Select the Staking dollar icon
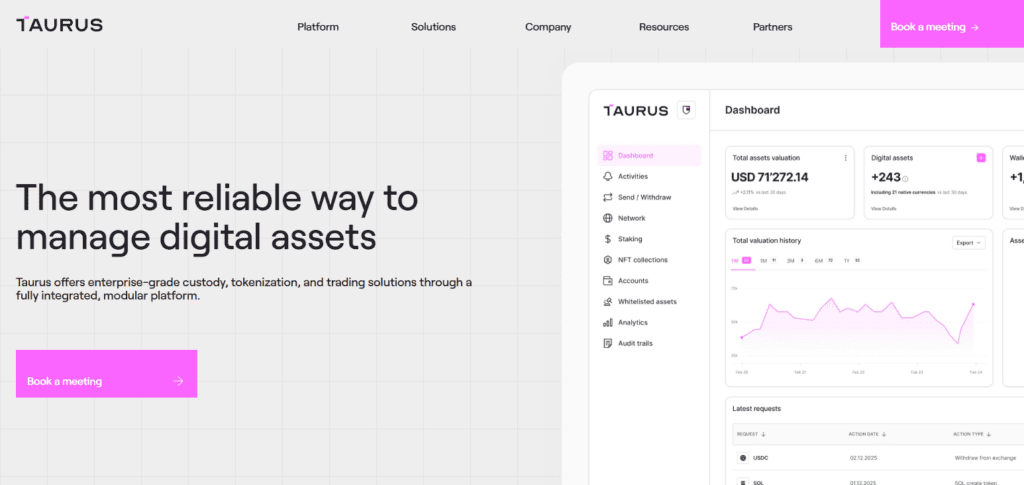1024x485 pixels. click(607, 239)
